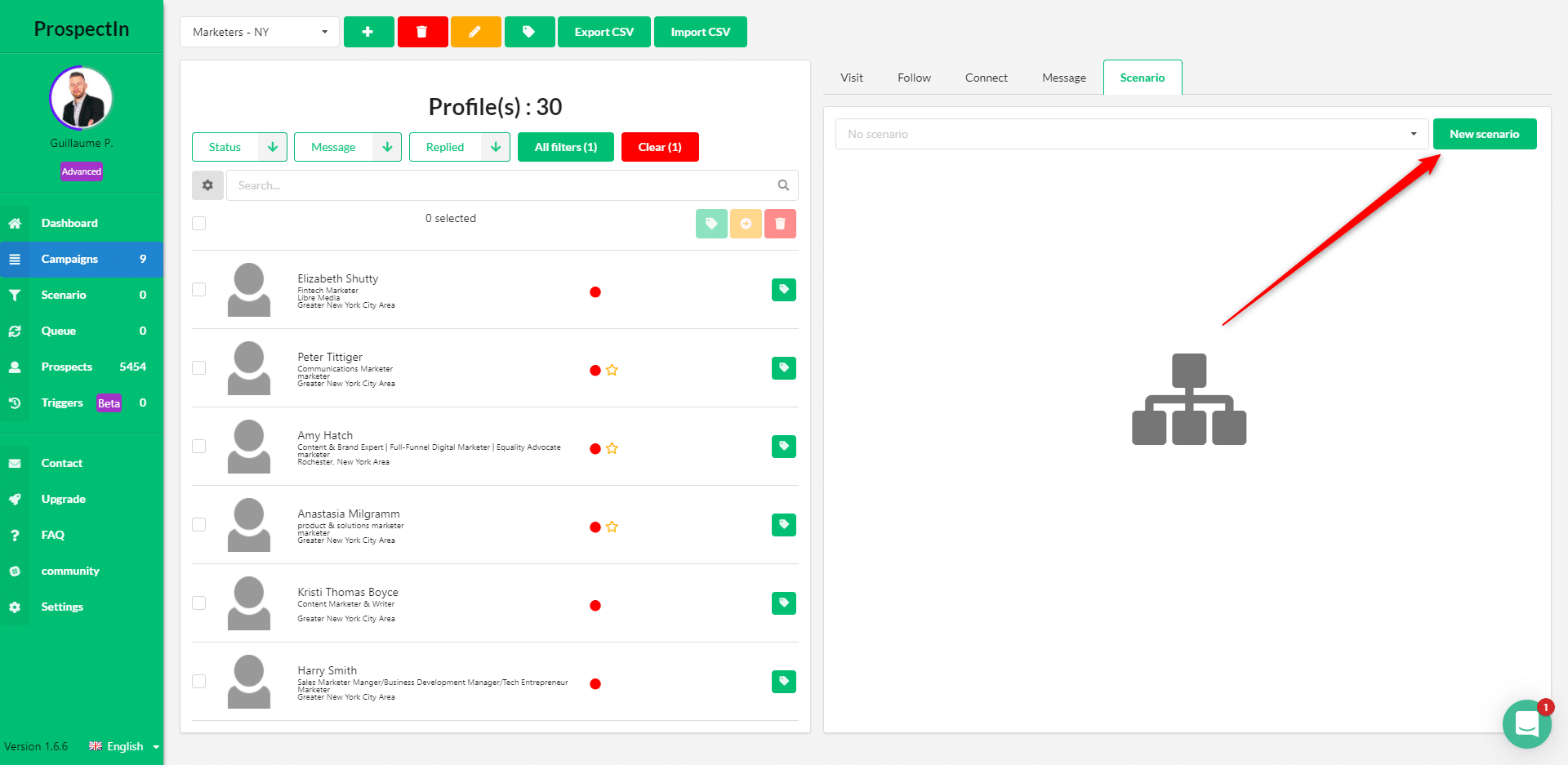Image resolution: width=1568 pixels, height=765 pixels.
Task: Open the search settings gear icon
Action: pos(207,185)
